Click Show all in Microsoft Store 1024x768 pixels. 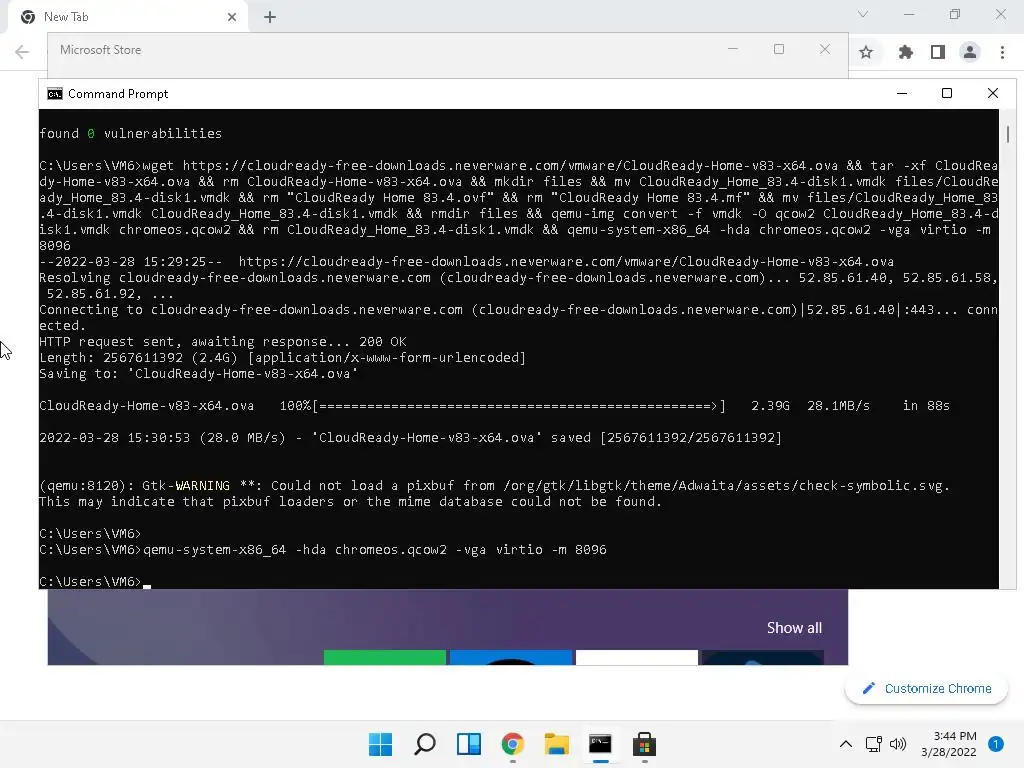click(794, 628)
